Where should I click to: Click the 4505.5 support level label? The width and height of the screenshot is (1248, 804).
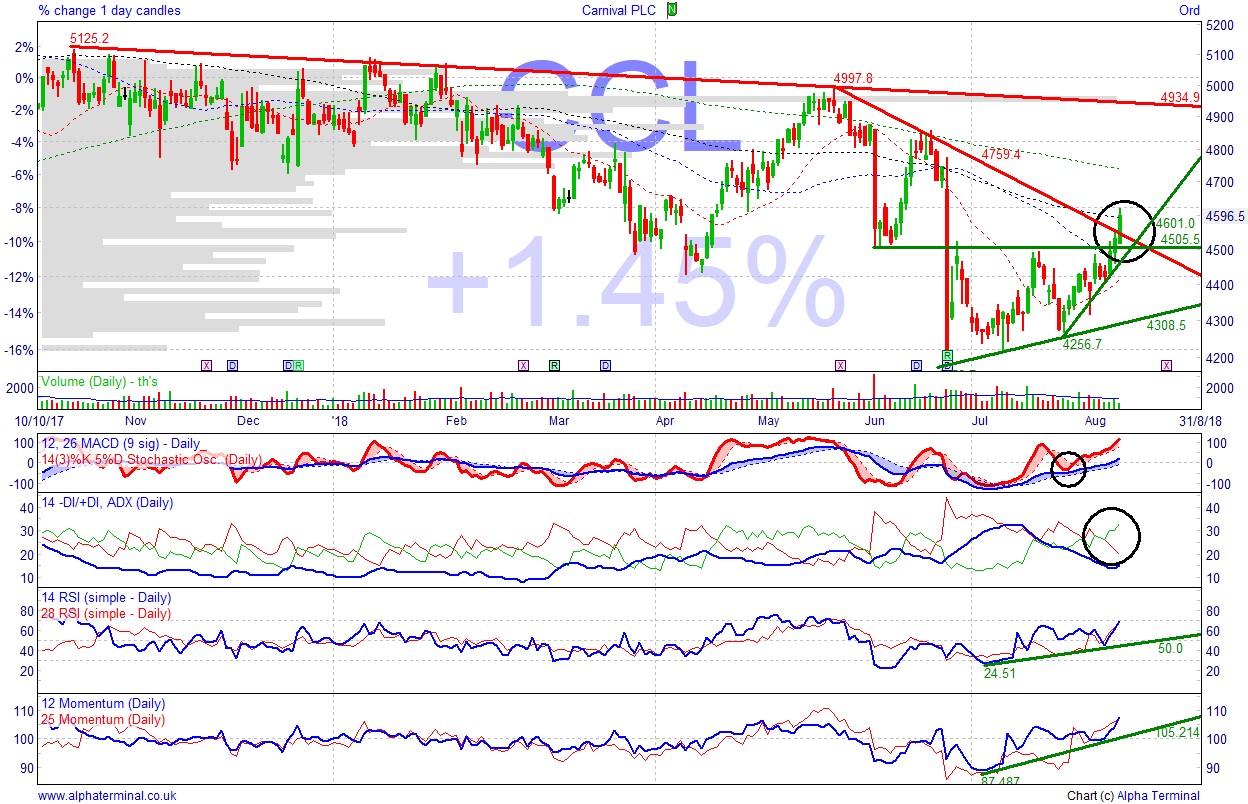pos(1180,240)
